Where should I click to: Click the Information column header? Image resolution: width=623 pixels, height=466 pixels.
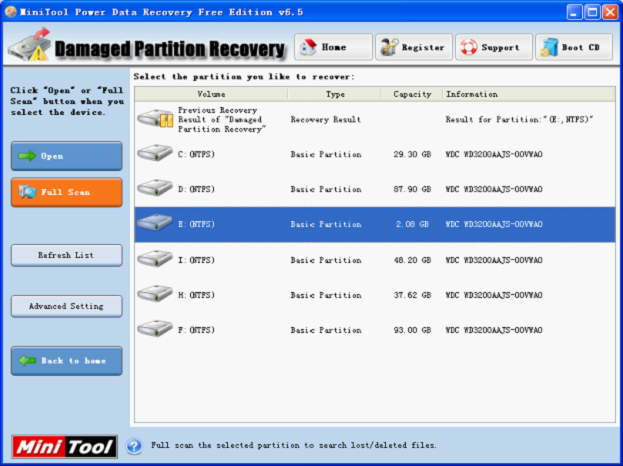tap(528, 94)
